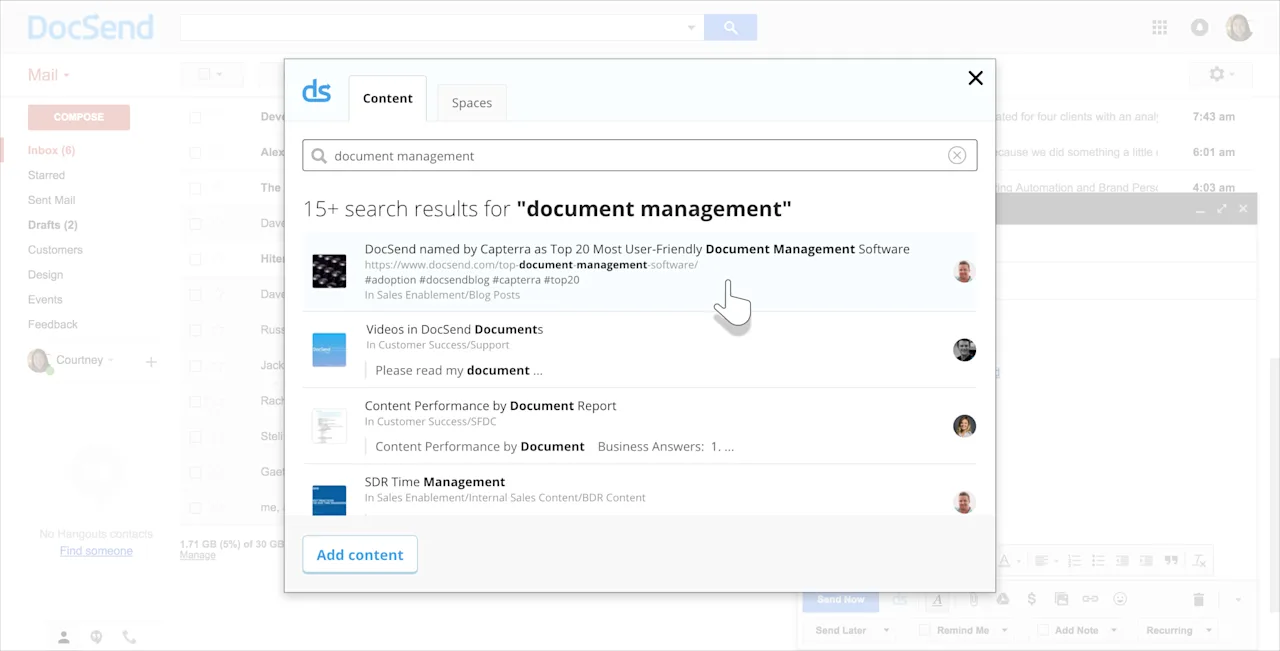Click the search magnifier icon in DocSend search

click(x=318, y=155)
